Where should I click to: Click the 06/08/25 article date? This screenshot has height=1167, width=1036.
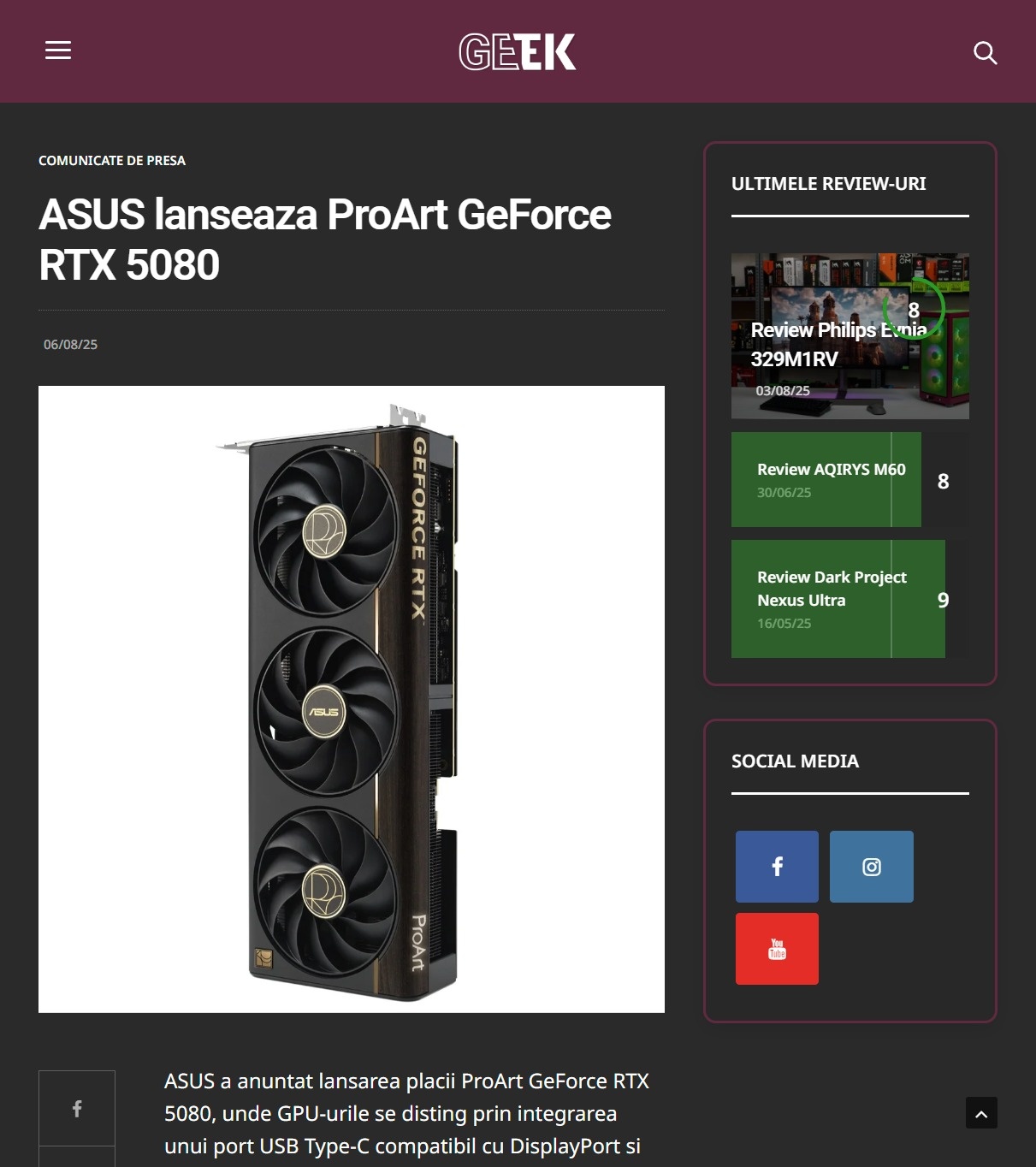(x=70, y=344)
